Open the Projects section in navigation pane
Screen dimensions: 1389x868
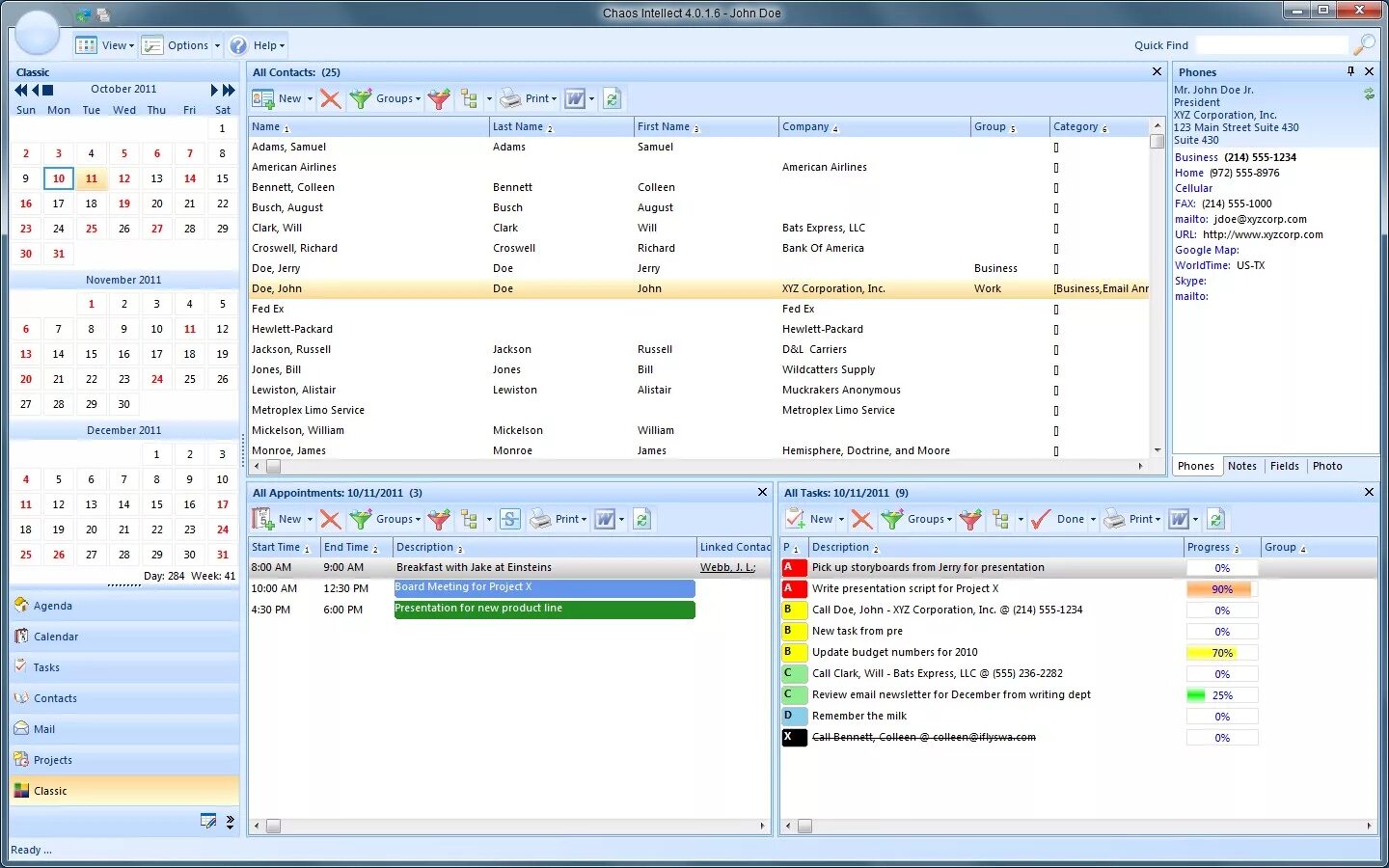[124, 760]
